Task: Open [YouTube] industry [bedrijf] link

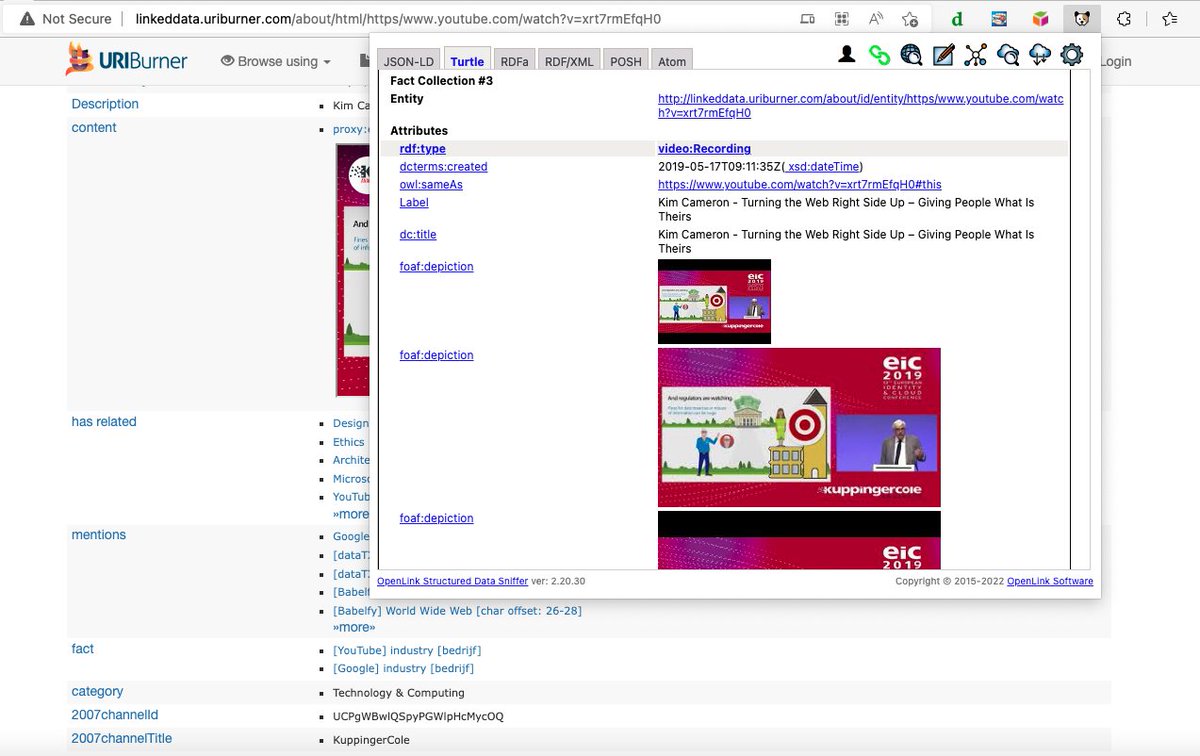Action: (407, 651)
